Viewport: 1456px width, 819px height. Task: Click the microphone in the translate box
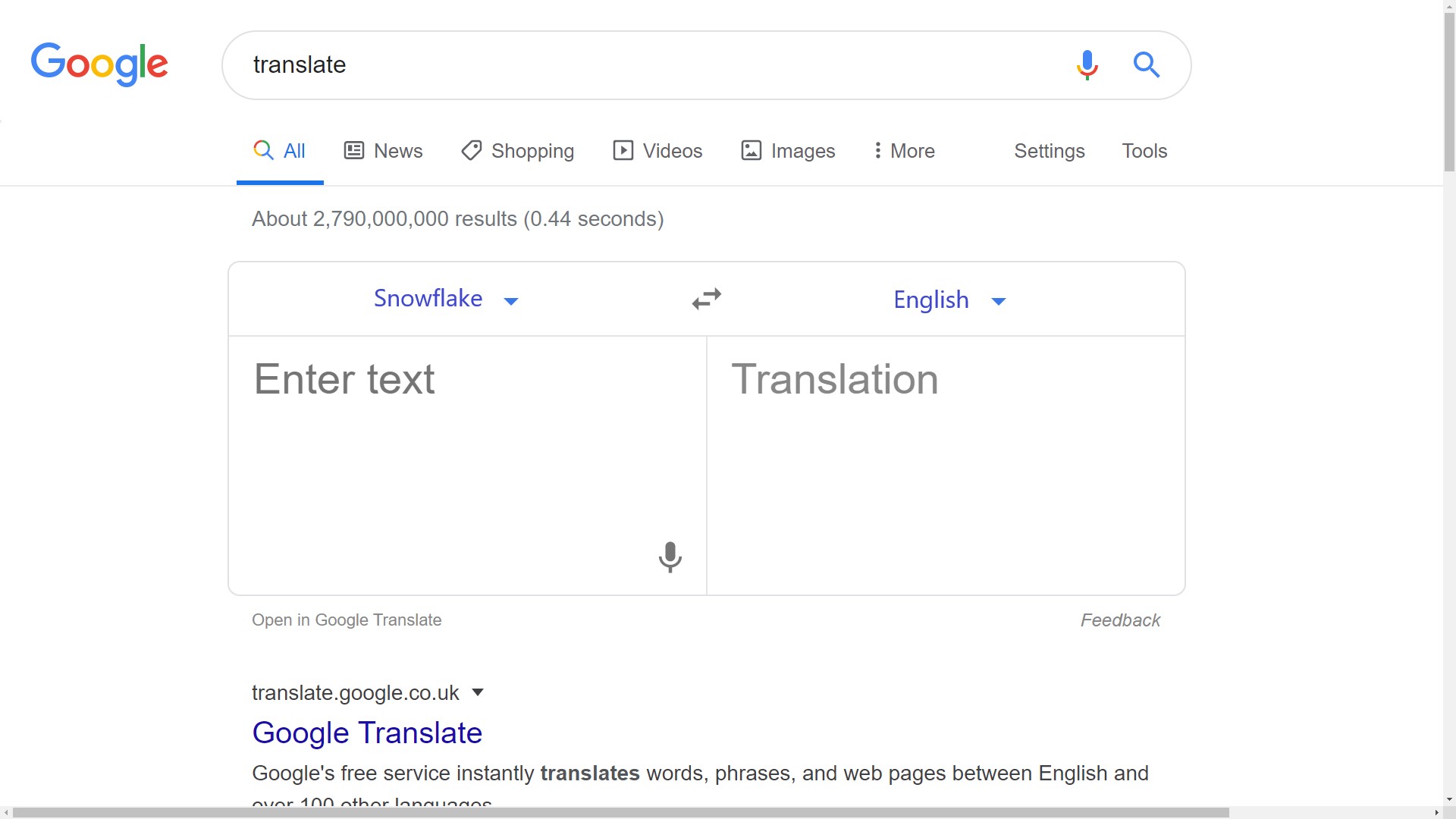pos(670,557)
